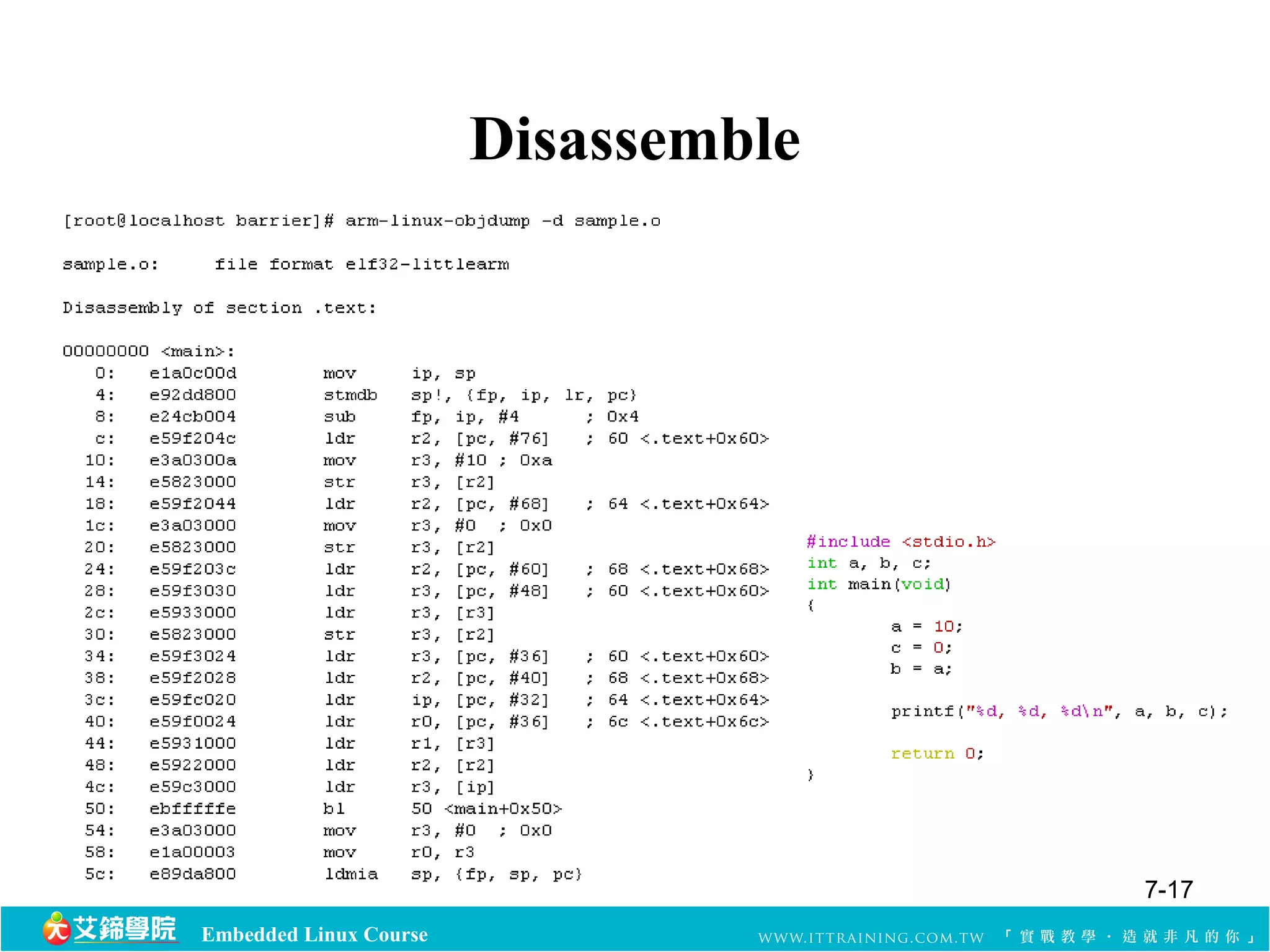Select opcode e59fc020 at address 3c
Screen dimensions: 1270x952
tap(193, 700)
